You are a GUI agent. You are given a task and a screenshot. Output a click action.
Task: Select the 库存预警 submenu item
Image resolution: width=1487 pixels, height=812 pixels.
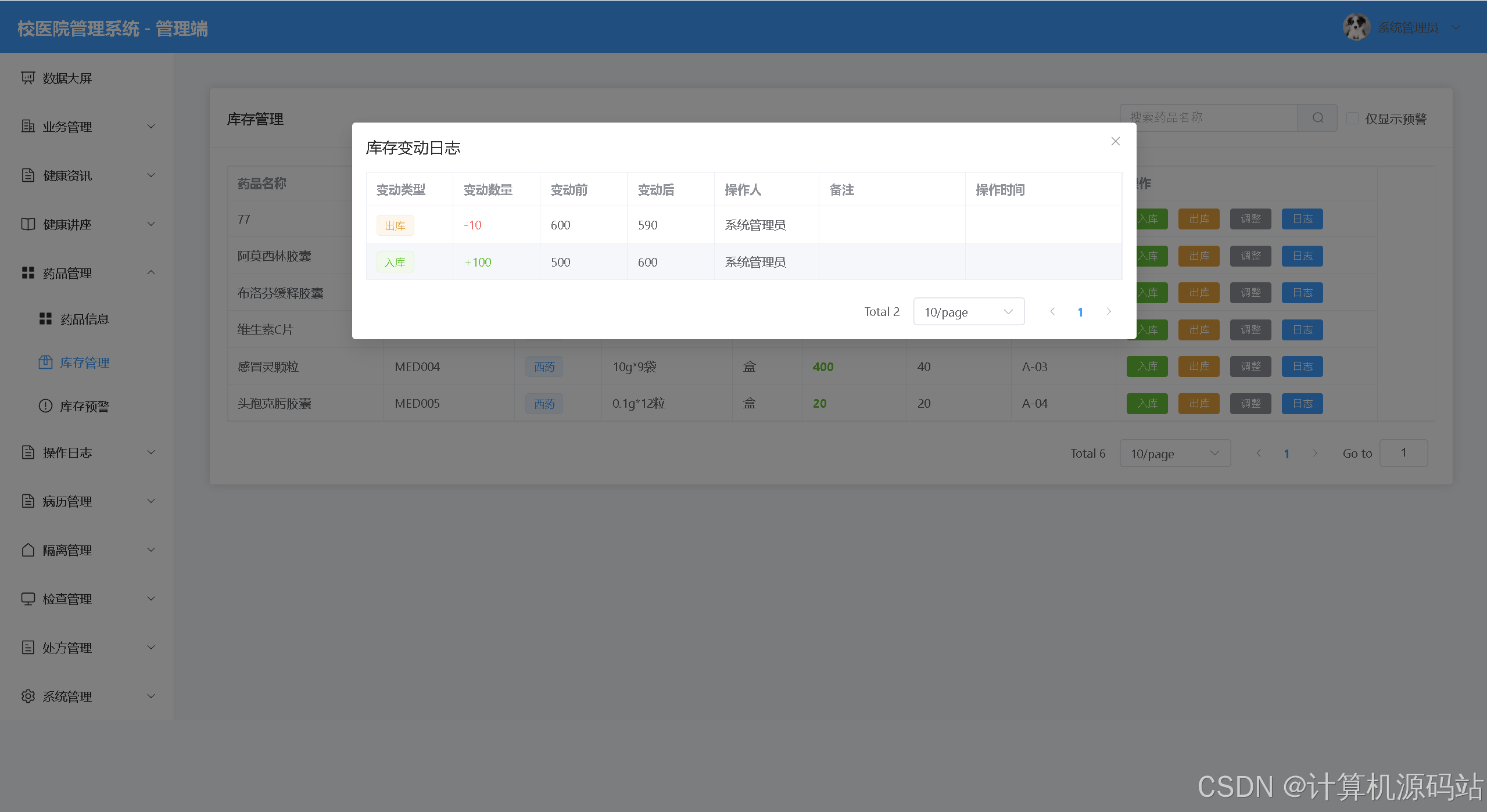point(87,406)
